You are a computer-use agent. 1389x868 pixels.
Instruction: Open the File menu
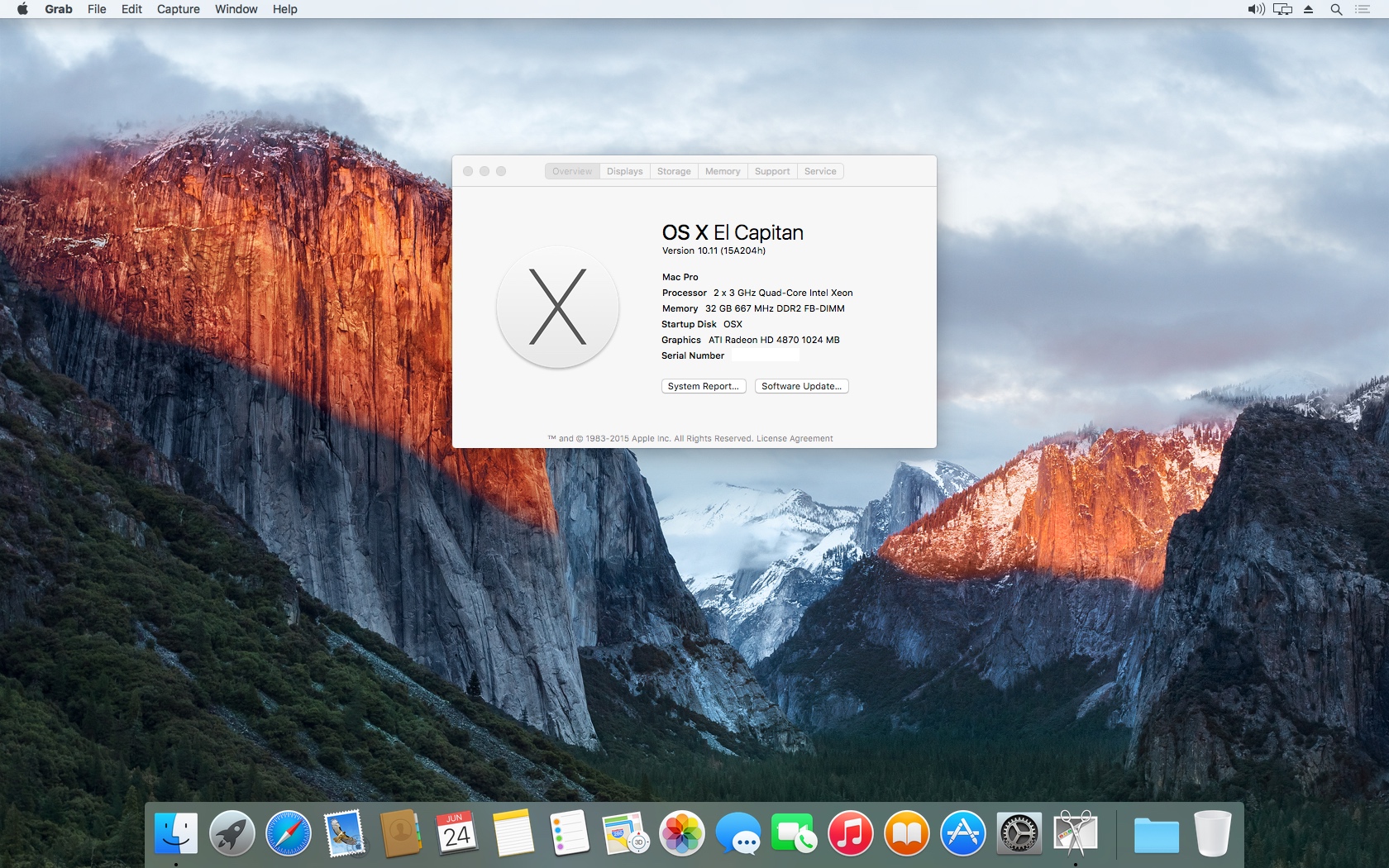(x=97, y=9)
